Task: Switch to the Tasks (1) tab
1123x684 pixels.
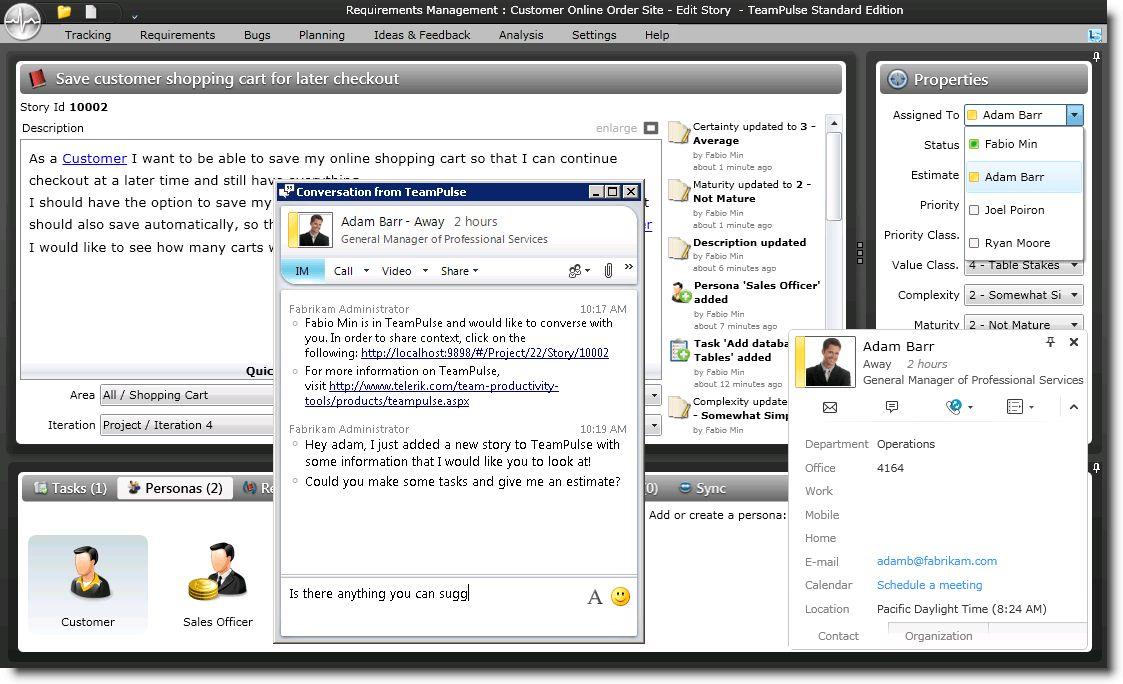Action: [70, 488]
